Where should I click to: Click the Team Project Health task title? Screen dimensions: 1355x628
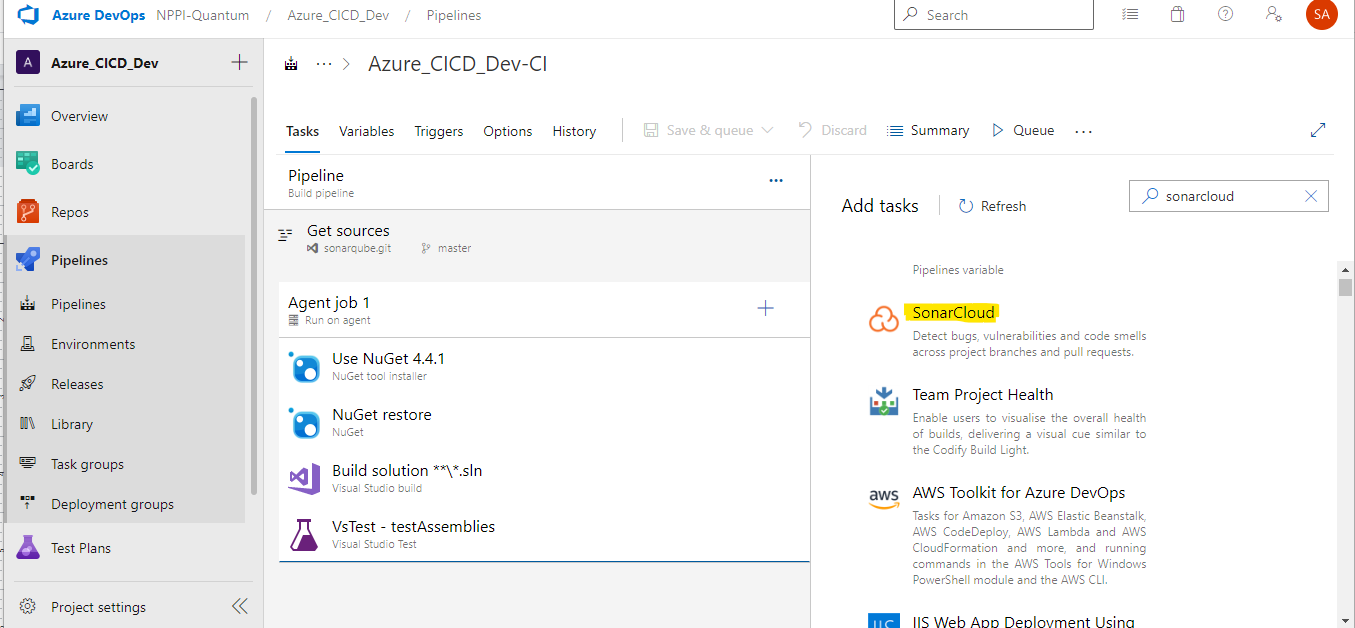pyautogui.click(x=983, y=395)
